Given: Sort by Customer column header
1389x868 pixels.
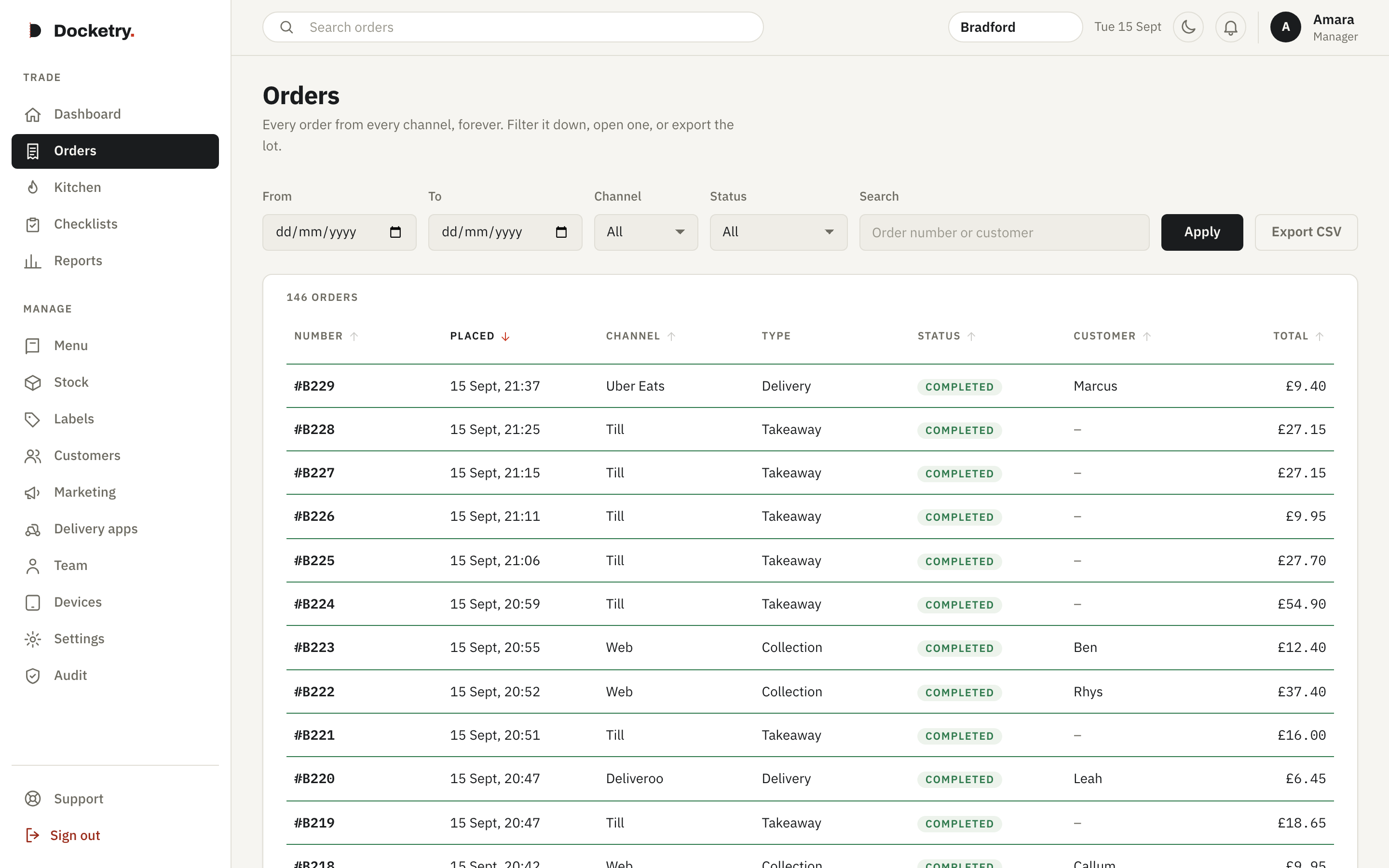Looking at the screenshot, I should [x=1112, y=336].
